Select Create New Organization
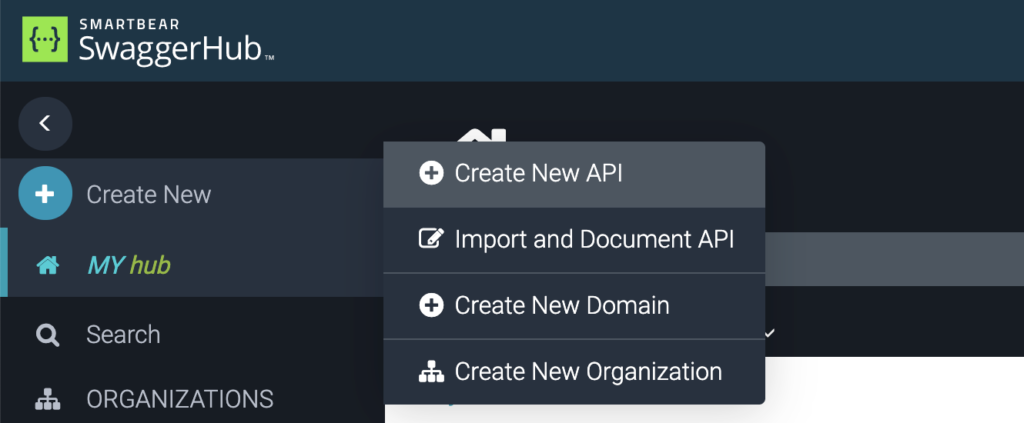The image size is (1024, 423). [x=574, y=372]
